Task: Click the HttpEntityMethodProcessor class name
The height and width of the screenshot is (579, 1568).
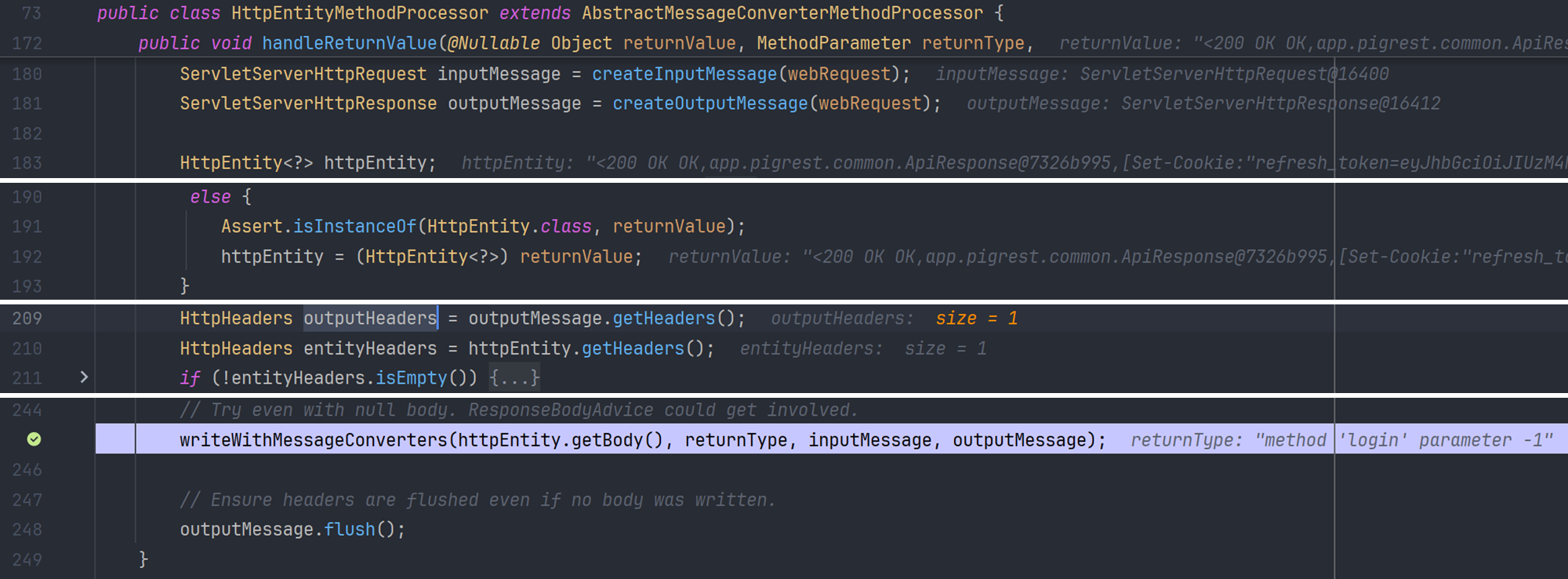Action: point(360,13)
